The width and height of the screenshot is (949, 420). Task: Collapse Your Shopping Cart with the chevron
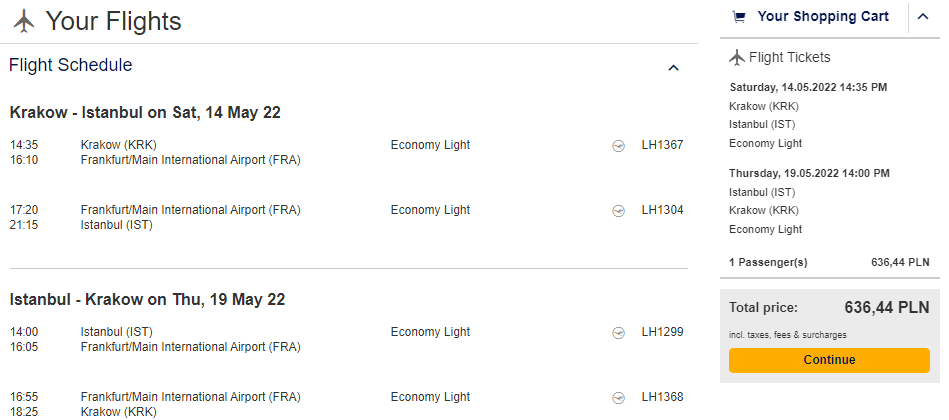[x=923, y=17]
